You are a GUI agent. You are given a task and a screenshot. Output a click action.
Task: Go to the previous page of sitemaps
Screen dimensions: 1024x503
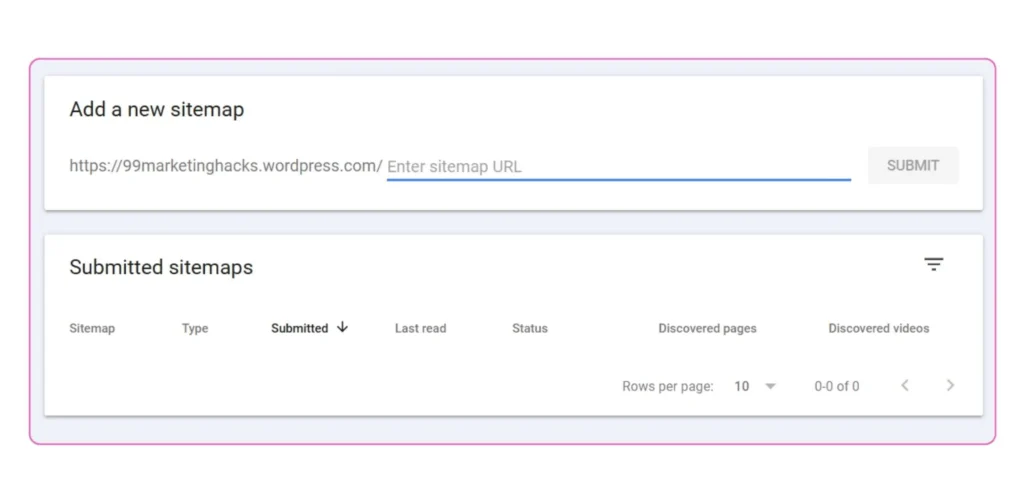coord(905,385)
